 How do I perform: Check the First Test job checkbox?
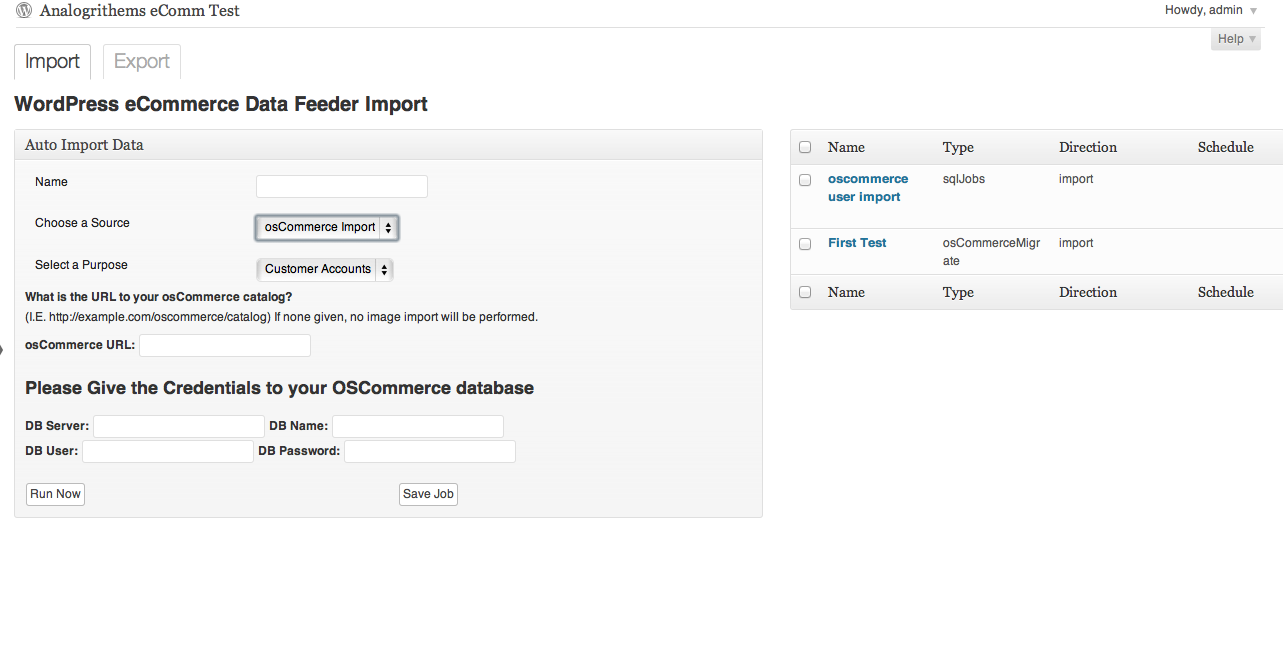pos(805,244)
